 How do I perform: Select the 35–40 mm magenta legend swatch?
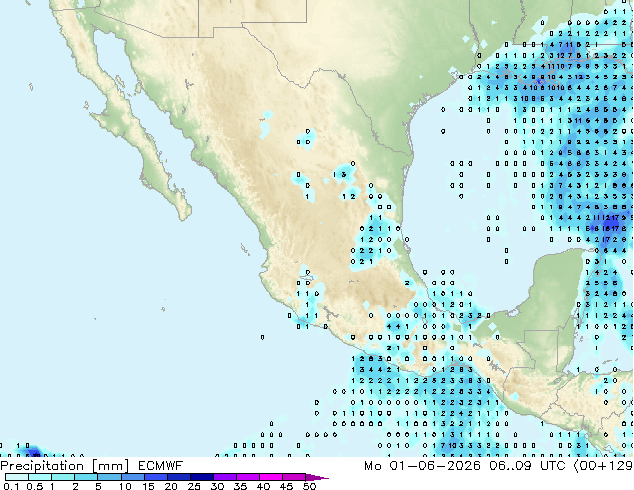248,477
